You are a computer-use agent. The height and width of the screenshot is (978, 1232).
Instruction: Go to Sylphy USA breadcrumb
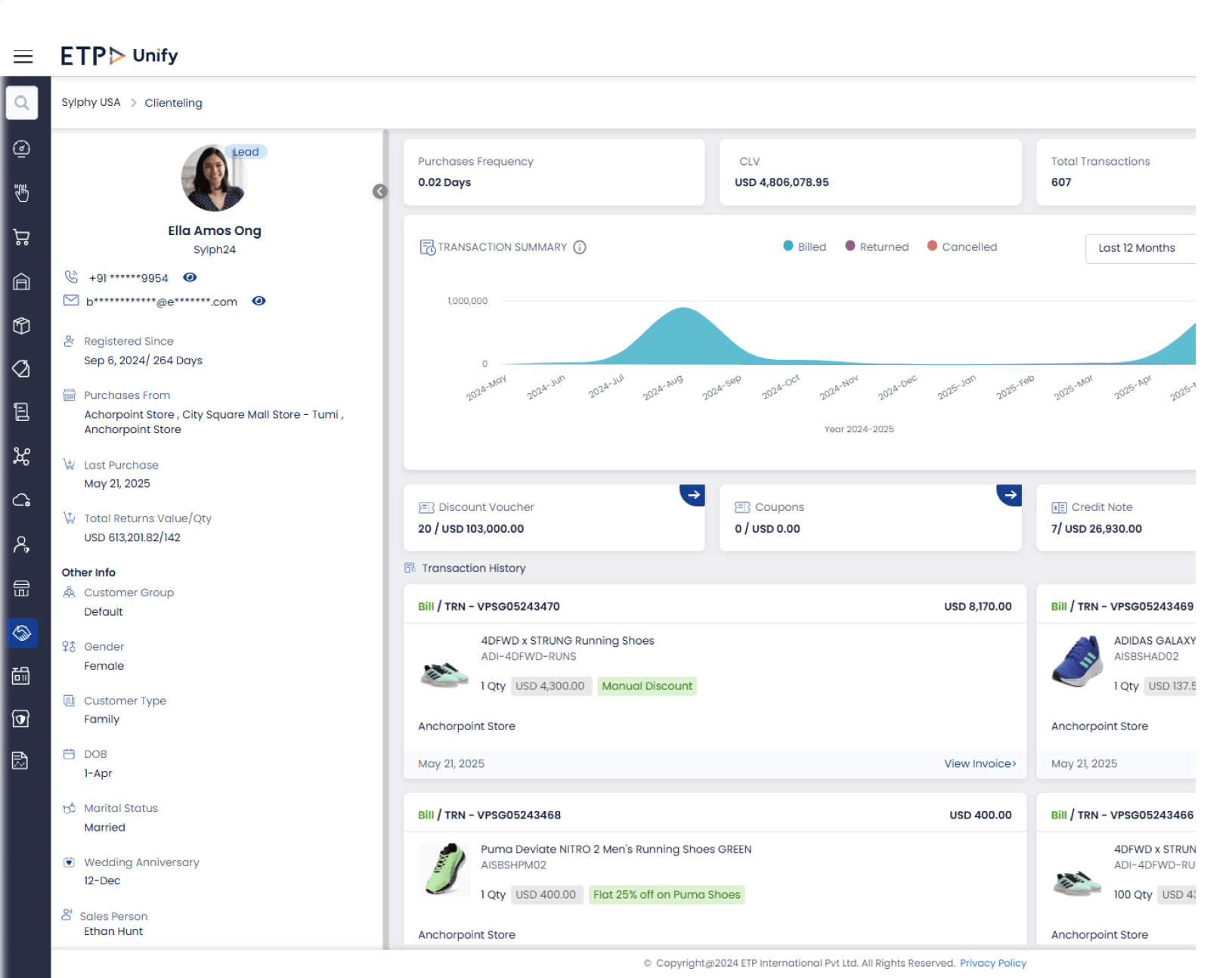pos(91,103)
